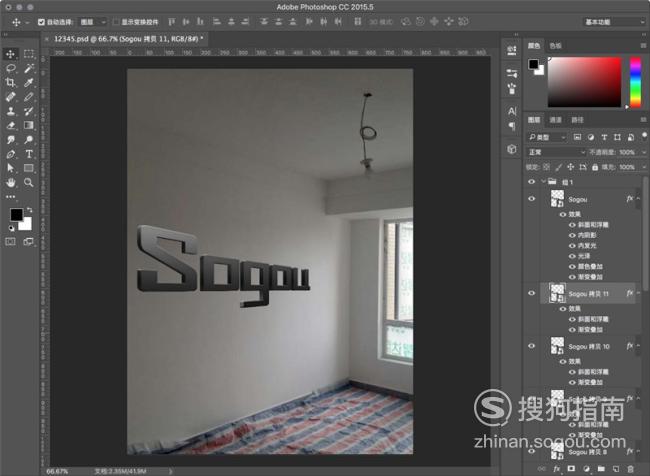
Task: Select the Magic Wand tool
Action: click(29, 68)
